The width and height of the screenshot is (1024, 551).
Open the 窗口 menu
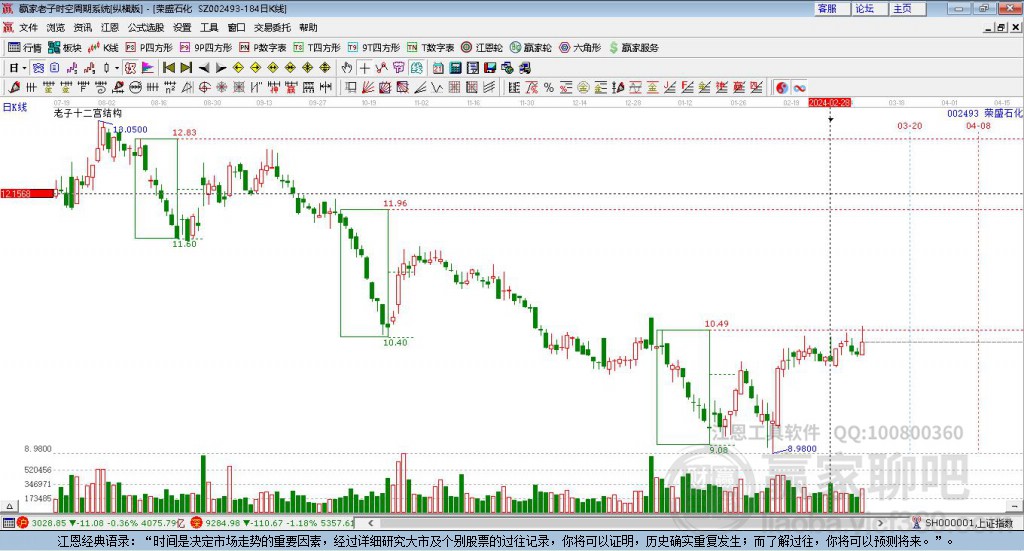[x=236, y=27]
